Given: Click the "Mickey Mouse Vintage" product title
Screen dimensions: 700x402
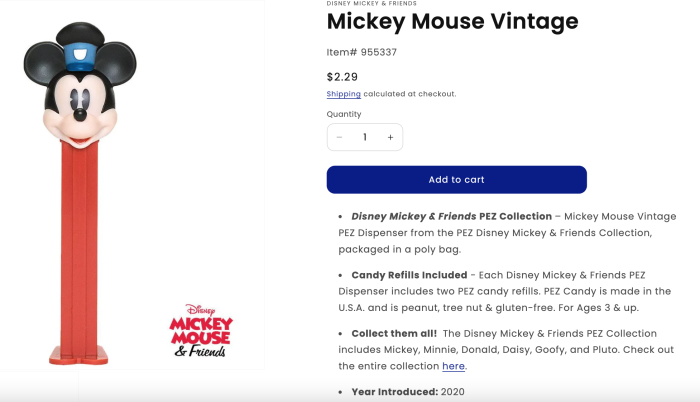Looking at the screenshot, I should [x=452, y=21].
